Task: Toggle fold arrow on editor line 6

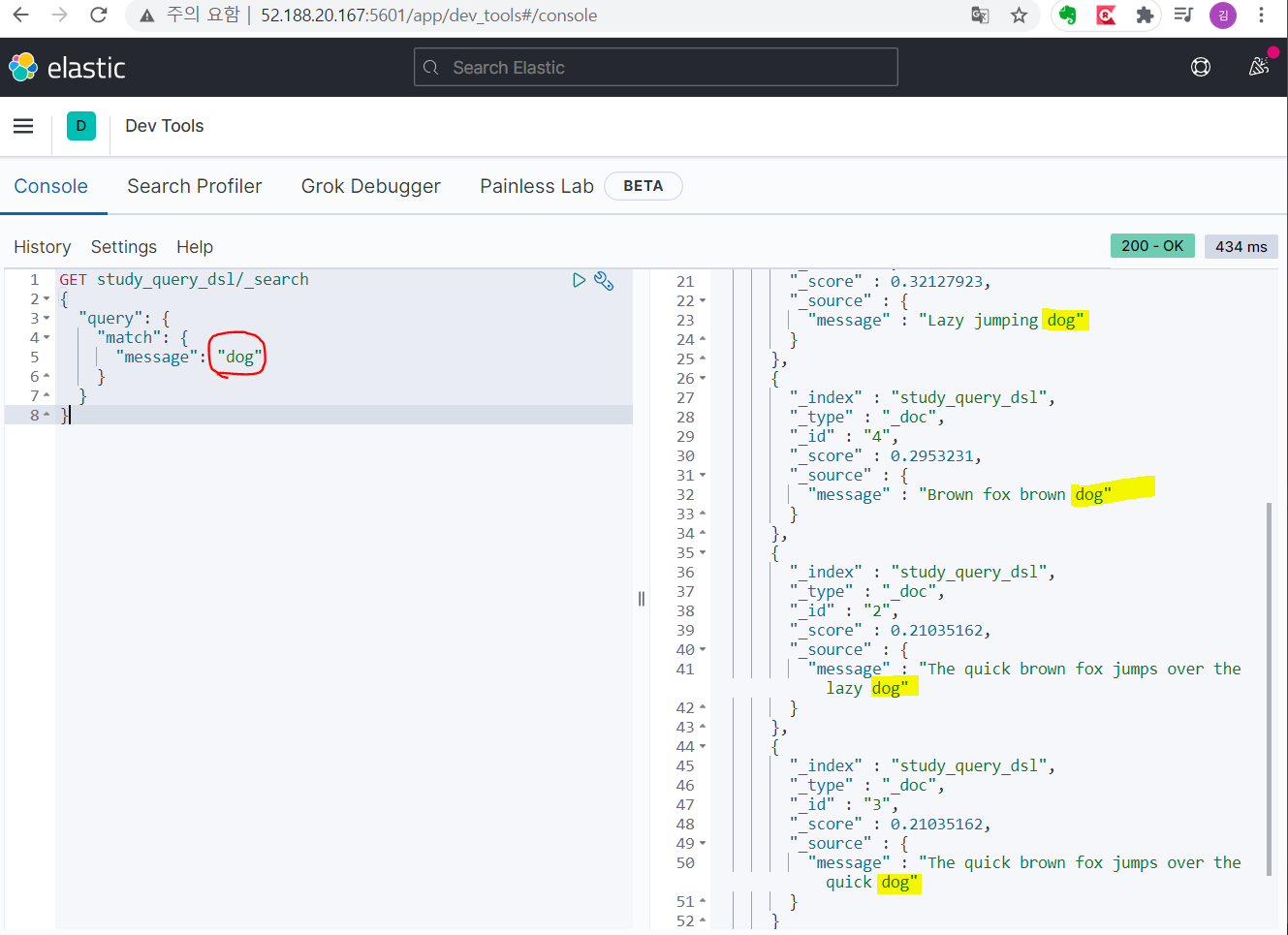Action: [x=46, y=377]
